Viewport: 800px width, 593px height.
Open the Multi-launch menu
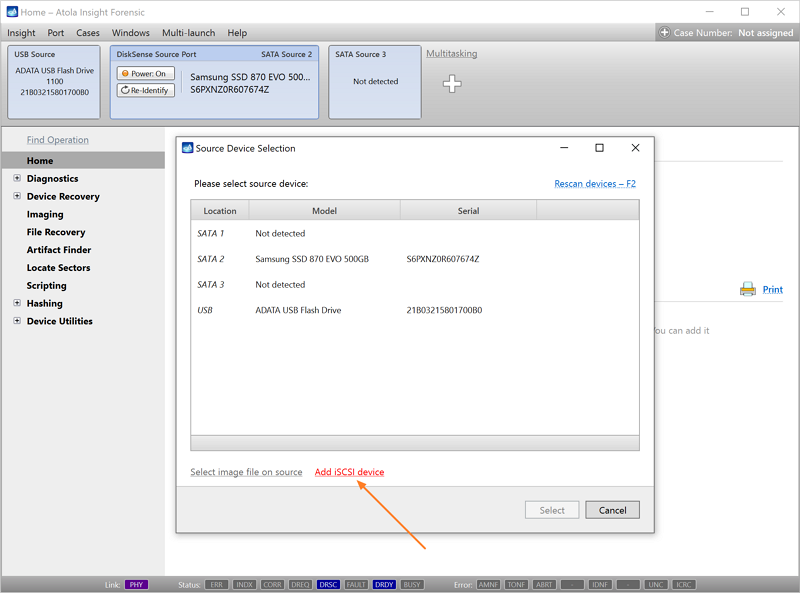[188, 33]
